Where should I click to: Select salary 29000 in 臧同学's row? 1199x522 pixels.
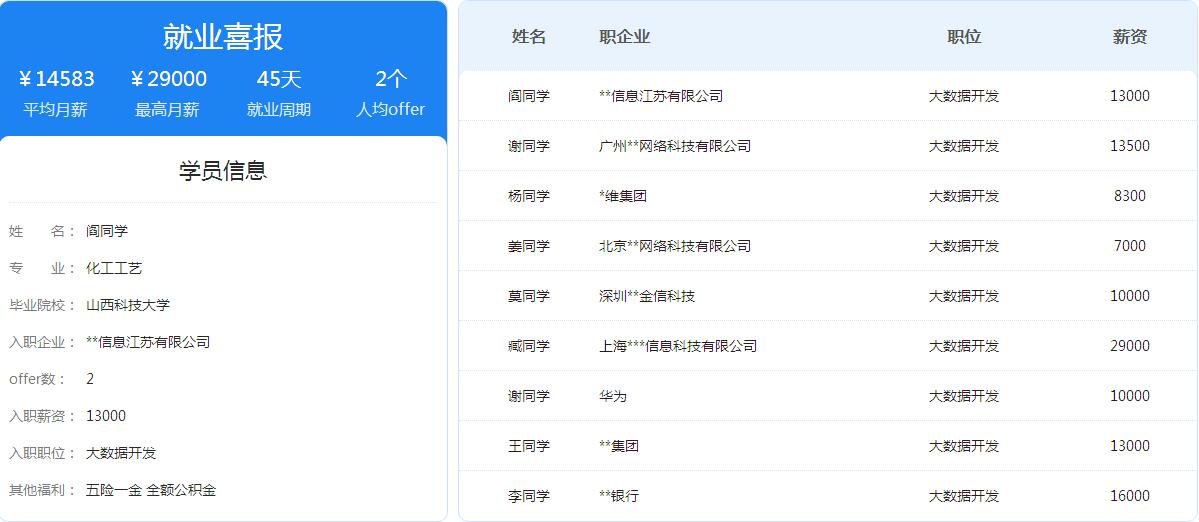coord(1129,346)
